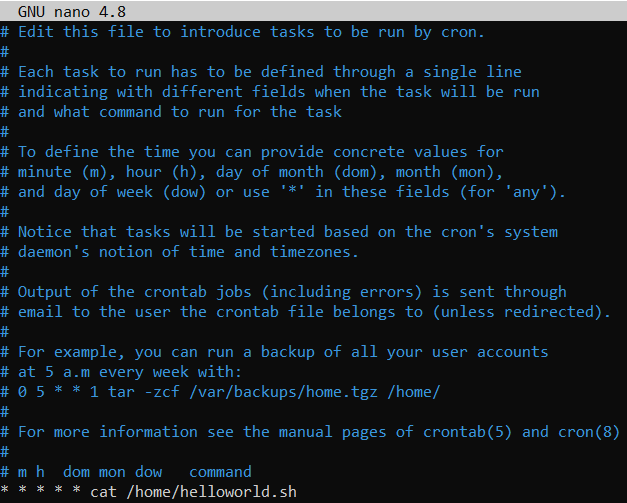The height and width of the screenshot is (503, 627).
Task: Click the 'Output of the crontab jobs' line
Action: point(292,292)
